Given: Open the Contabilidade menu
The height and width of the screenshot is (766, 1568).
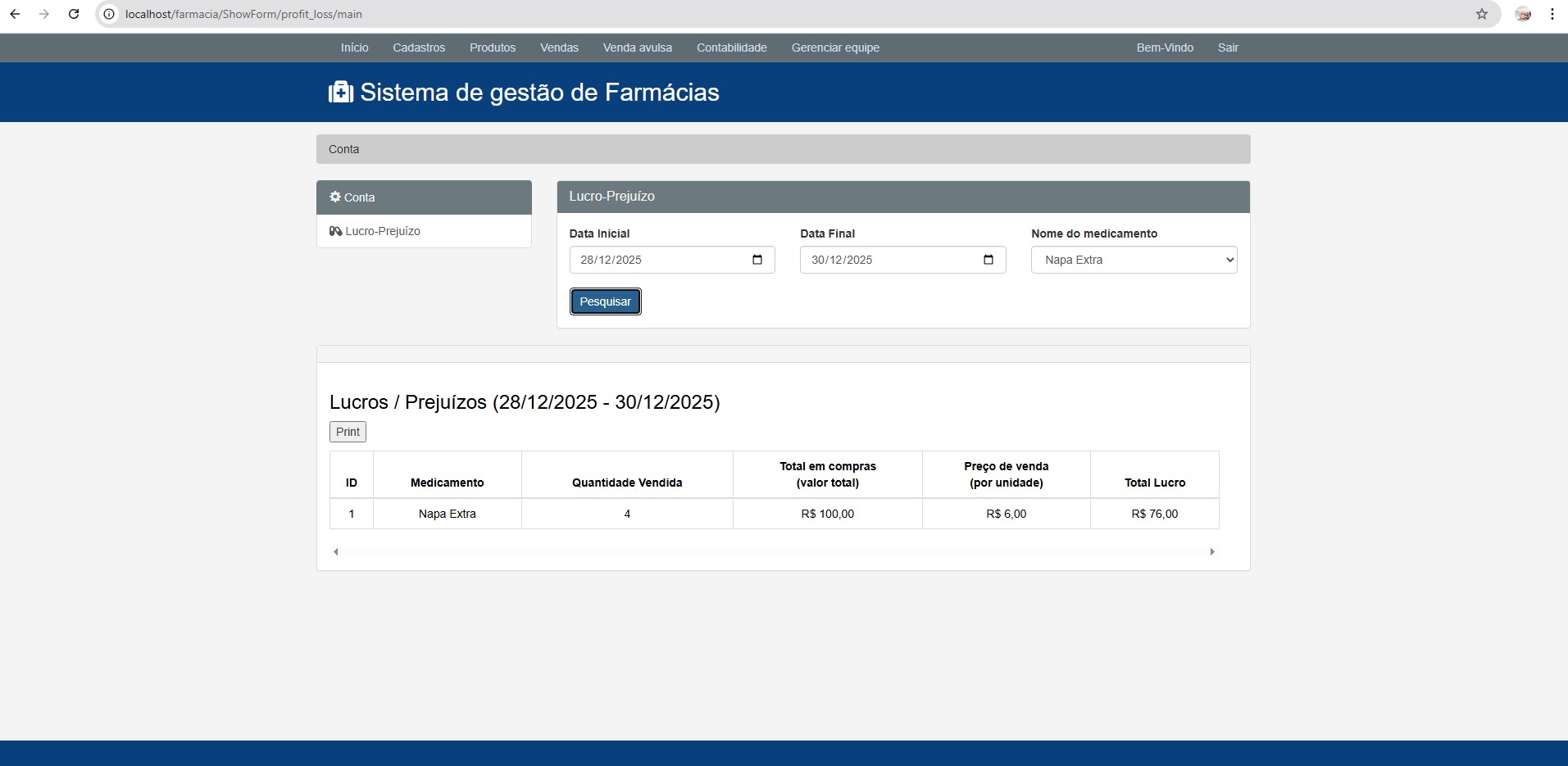Looking at the screenshot, I should [x=731, y=48].
